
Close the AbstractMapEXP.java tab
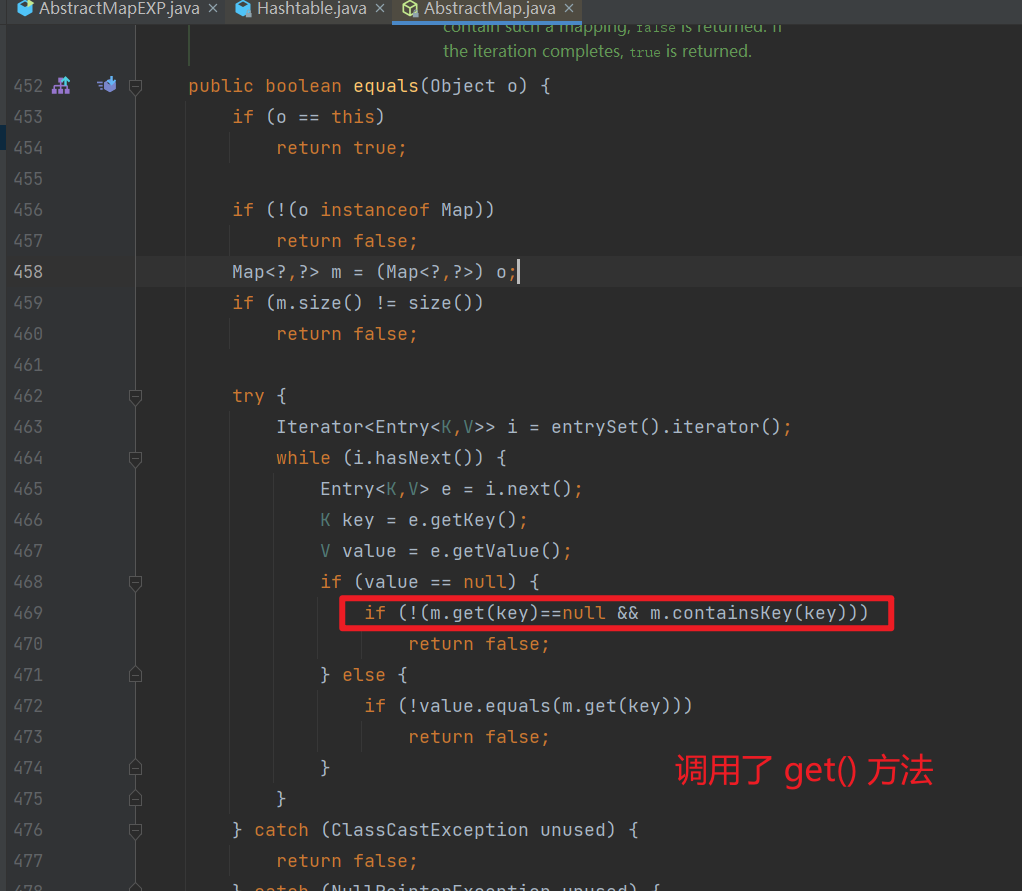click(x=211, y=9)
